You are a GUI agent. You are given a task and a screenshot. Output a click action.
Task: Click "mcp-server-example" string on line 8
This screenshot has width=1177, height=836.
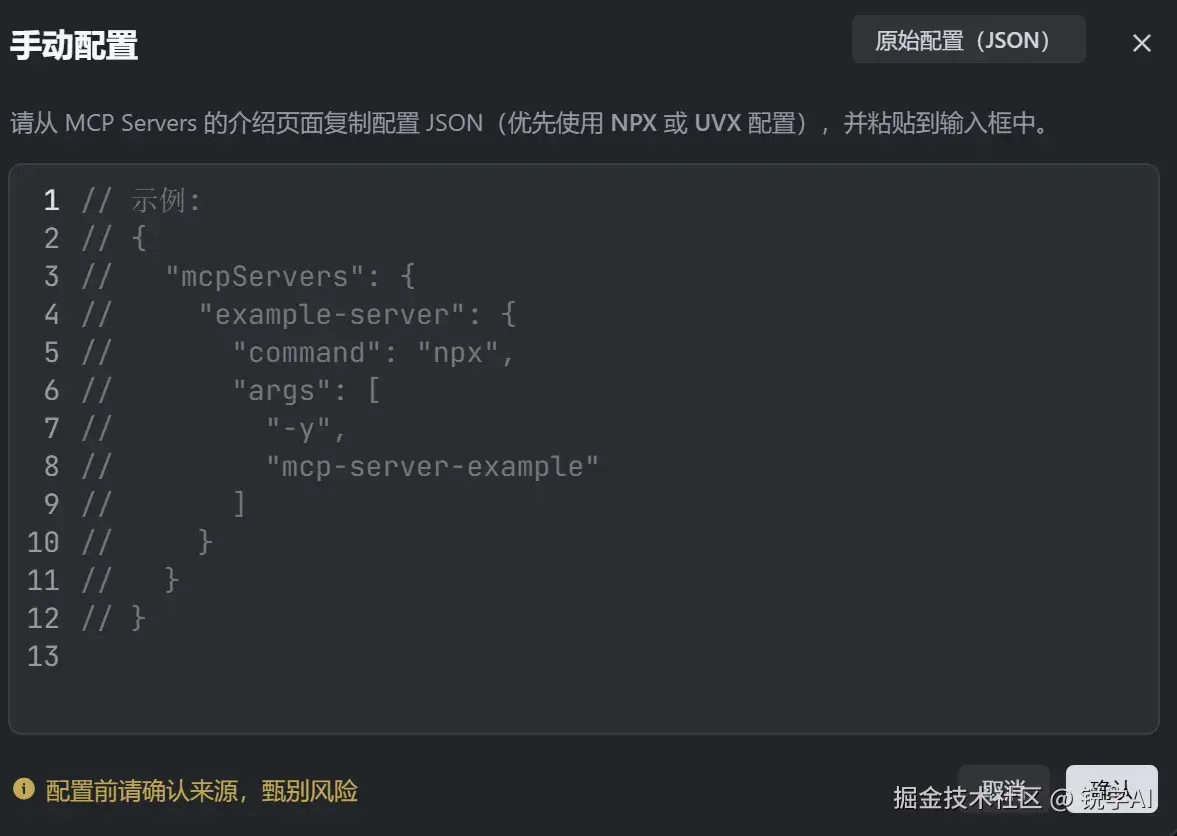point(432,467)
